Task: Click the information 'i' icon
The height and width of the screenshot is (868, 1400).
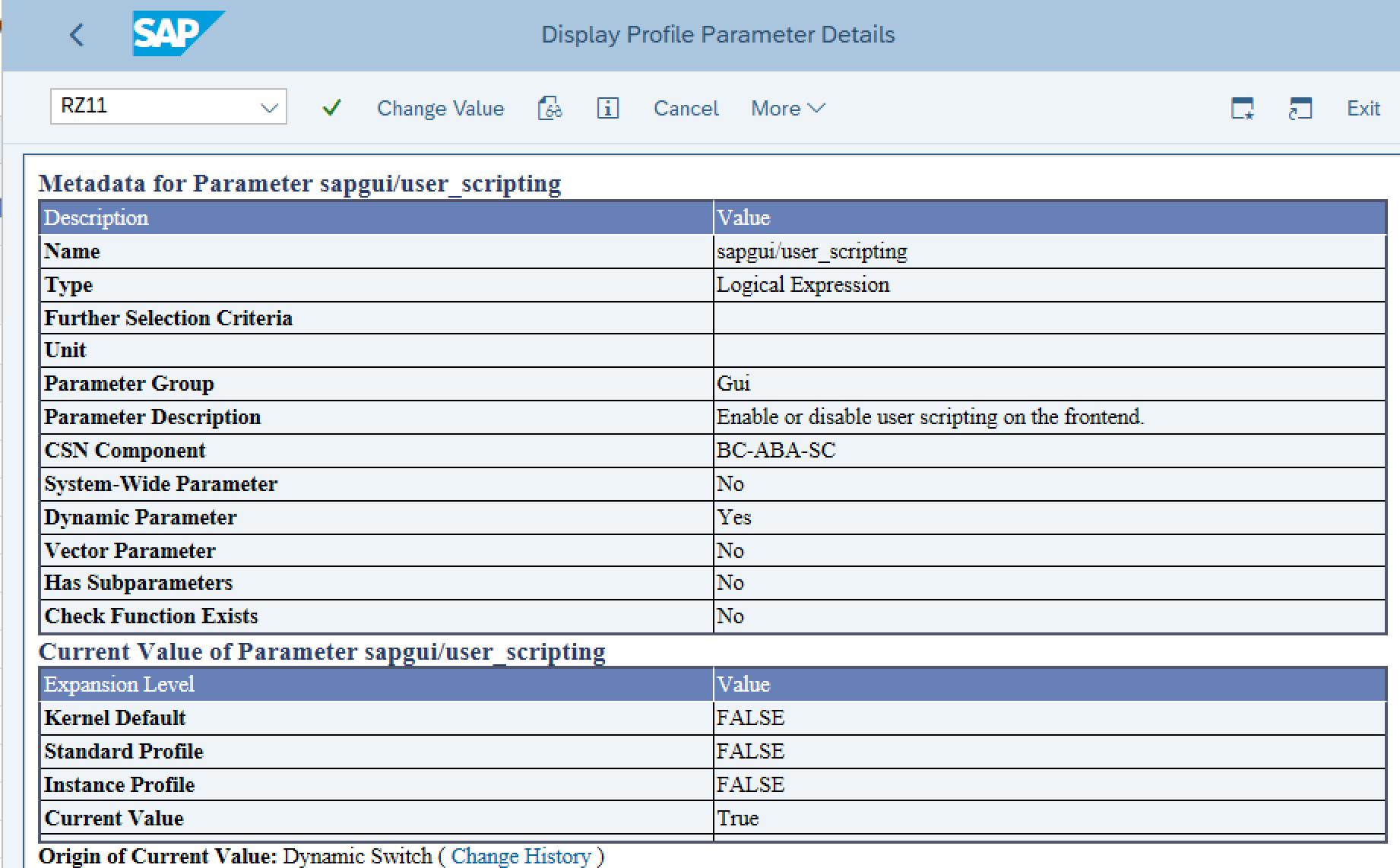Action: tap(607, 108)
